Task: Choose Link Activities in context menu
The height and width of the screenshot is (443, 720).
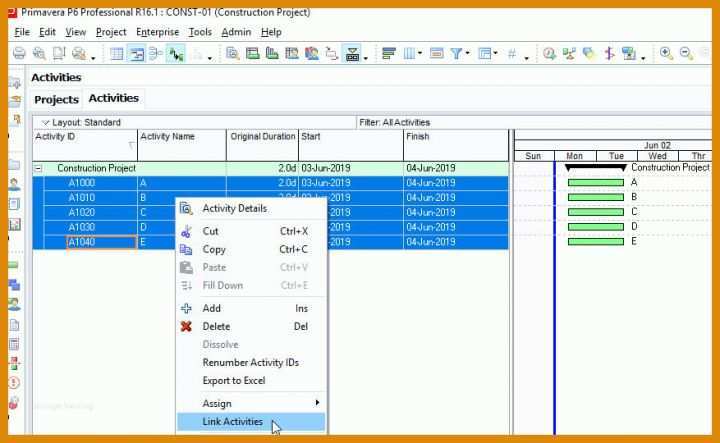Action: tap(251, 421)
